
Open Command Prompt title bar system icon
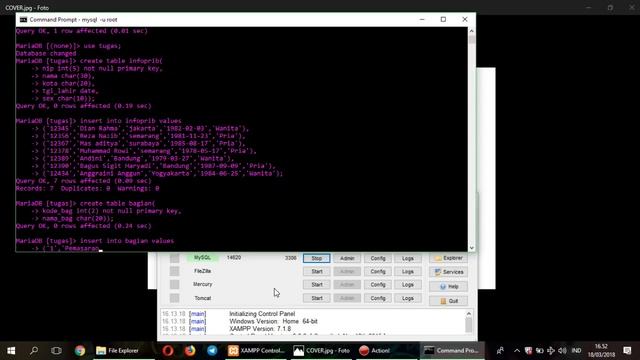(23, 20)
